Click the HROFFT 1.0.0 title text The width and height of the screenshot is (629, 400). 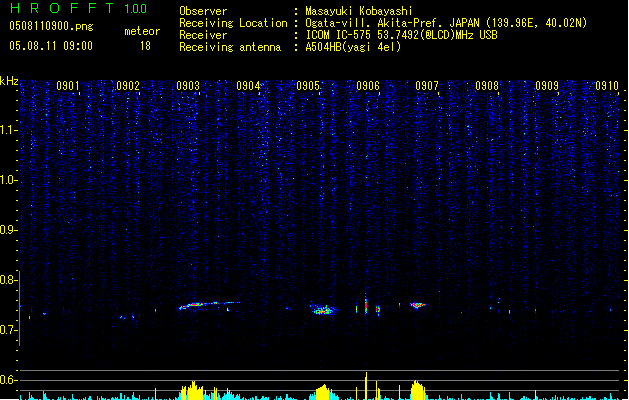79,8
